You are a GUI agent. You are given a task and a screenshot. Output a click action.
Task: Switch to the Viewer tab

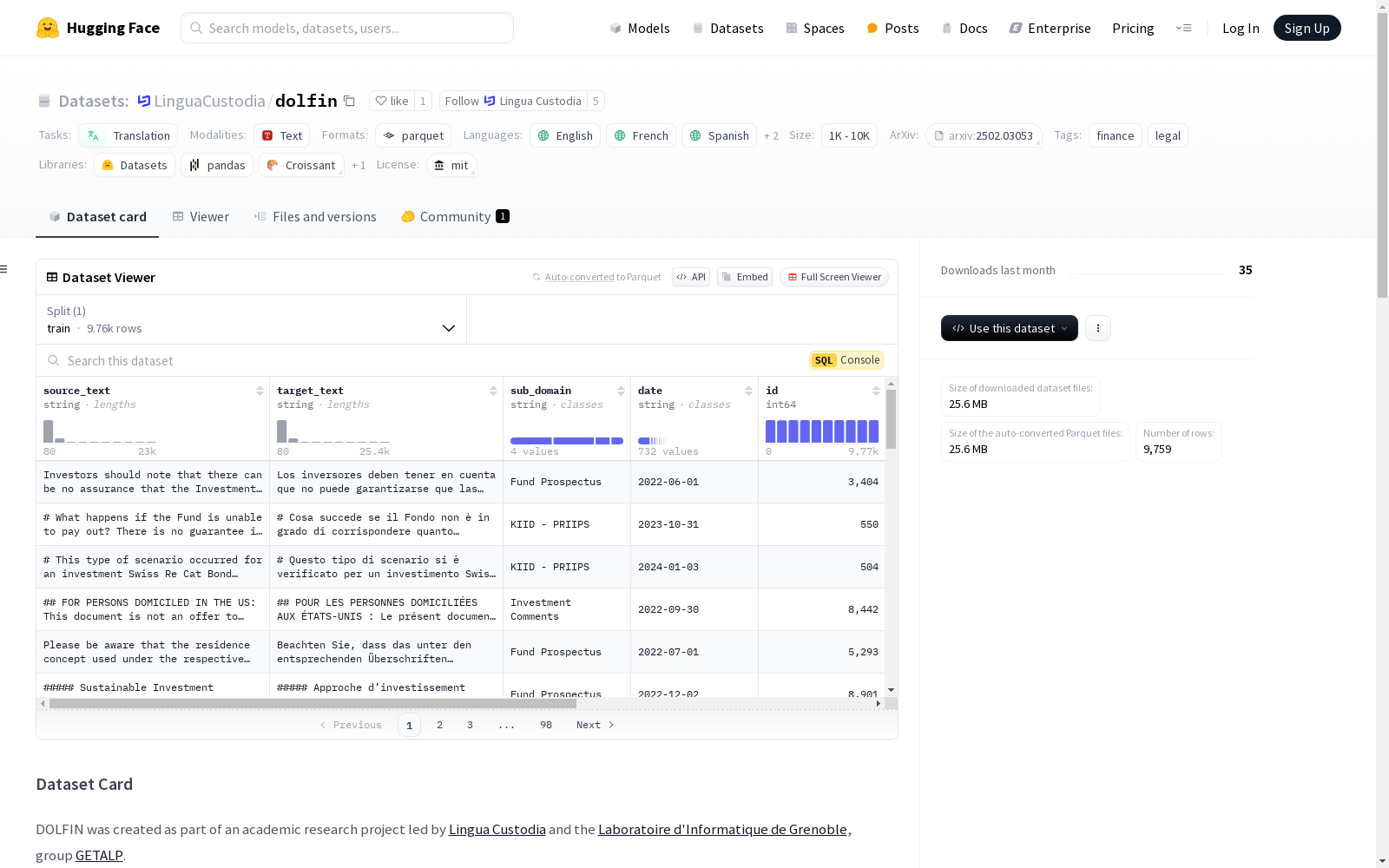coord(201,217)
